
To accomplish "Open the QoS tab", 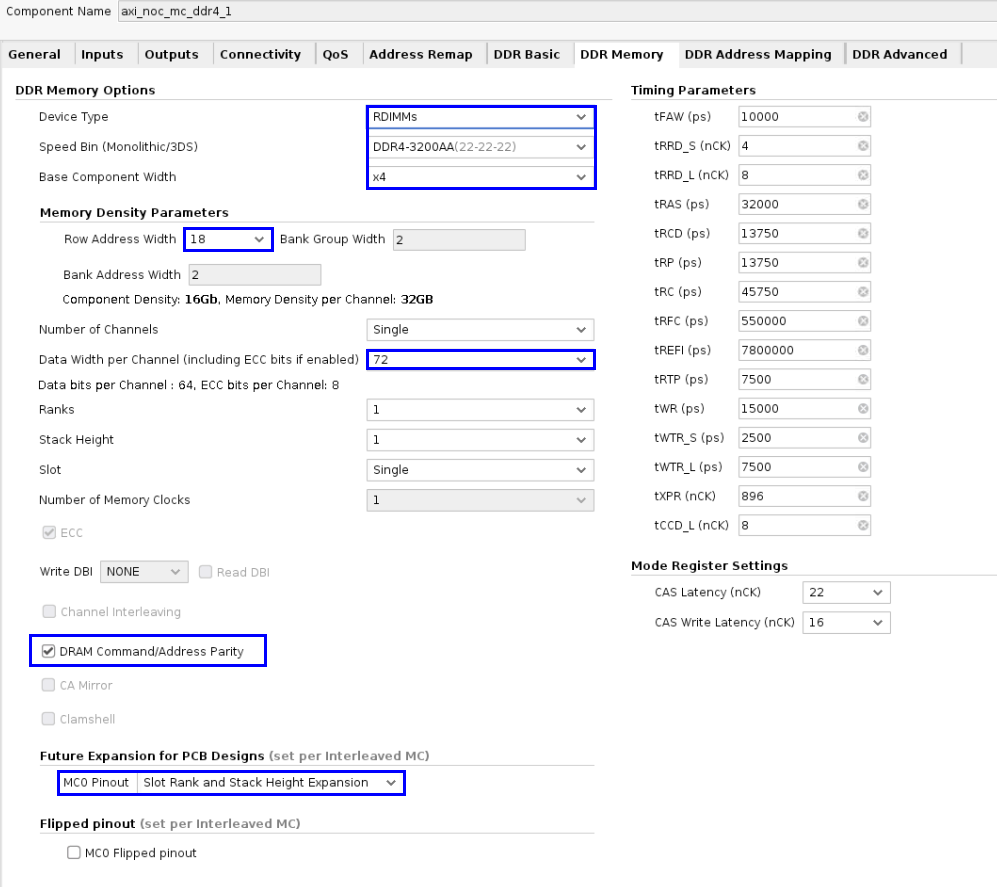I will click(335, 55).
